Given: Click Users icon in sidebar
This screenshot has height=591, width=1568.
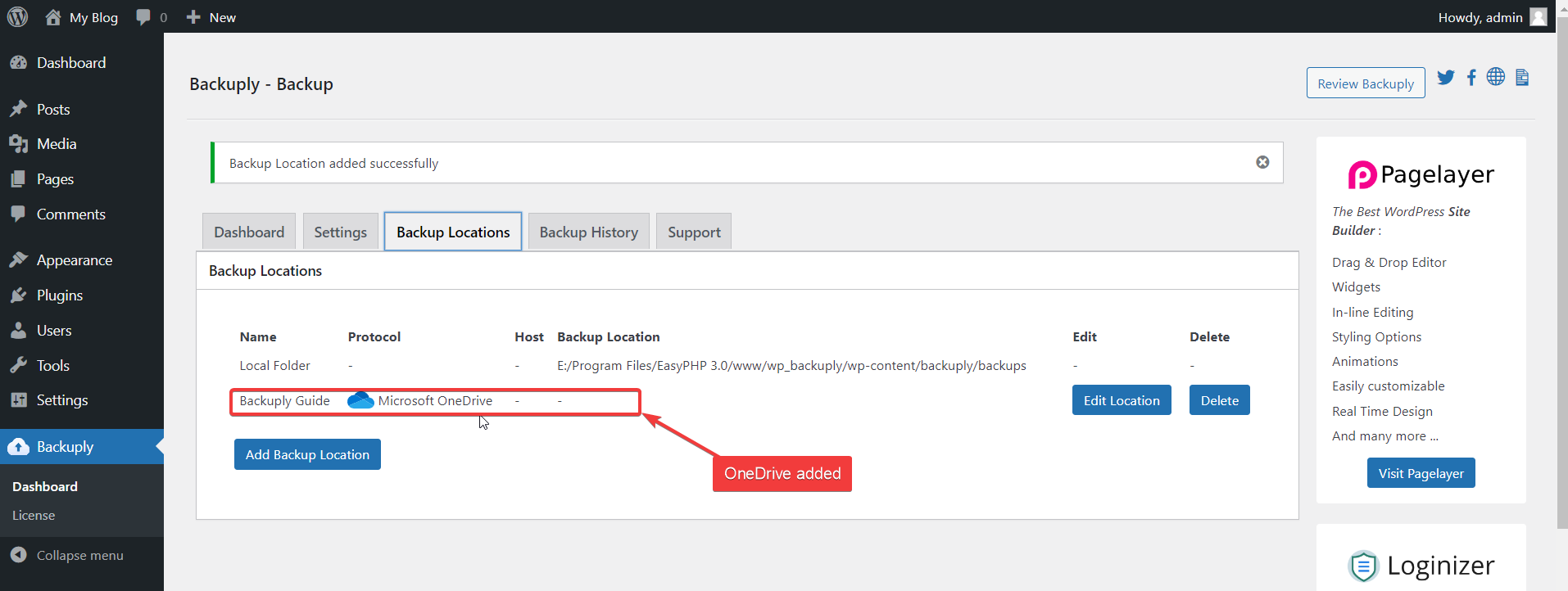Looking at the screenshot, I should (18, 331).
